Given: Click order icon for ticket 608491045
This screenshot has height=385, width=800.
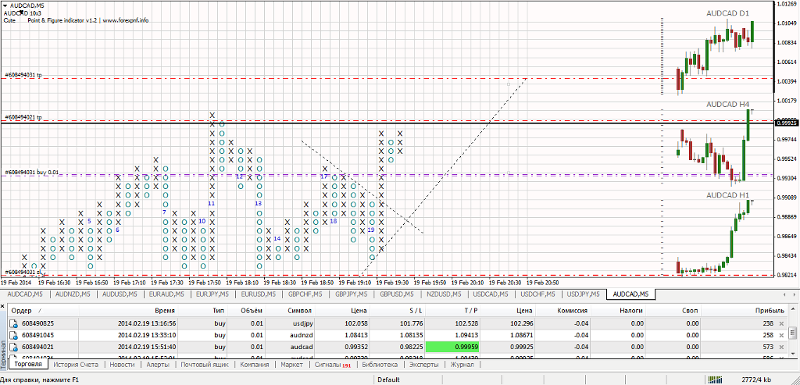Looking at the screenshot, I should click(x=14, y=335).
